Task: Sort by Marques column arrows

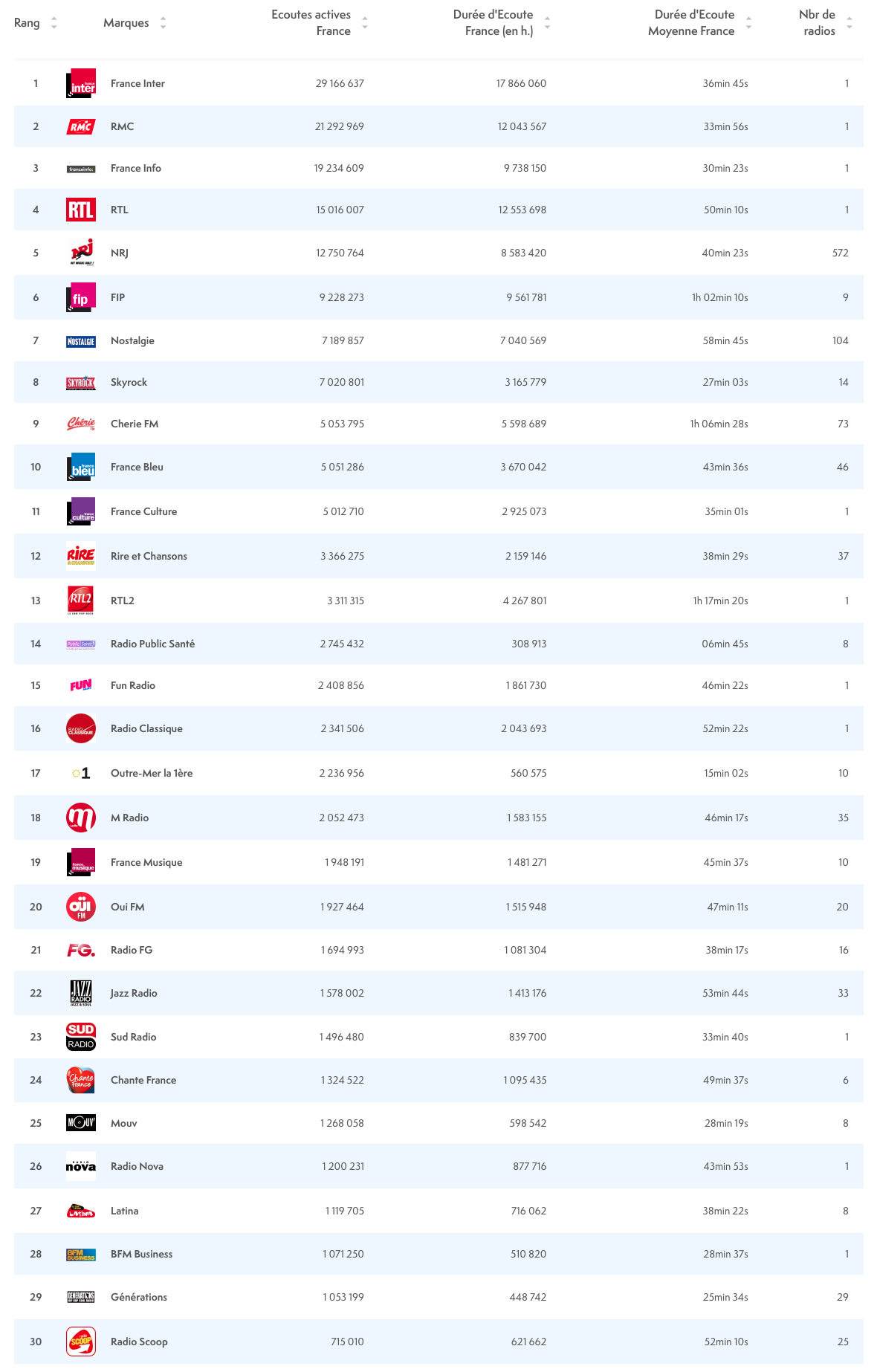Action: tap(163, 23)
